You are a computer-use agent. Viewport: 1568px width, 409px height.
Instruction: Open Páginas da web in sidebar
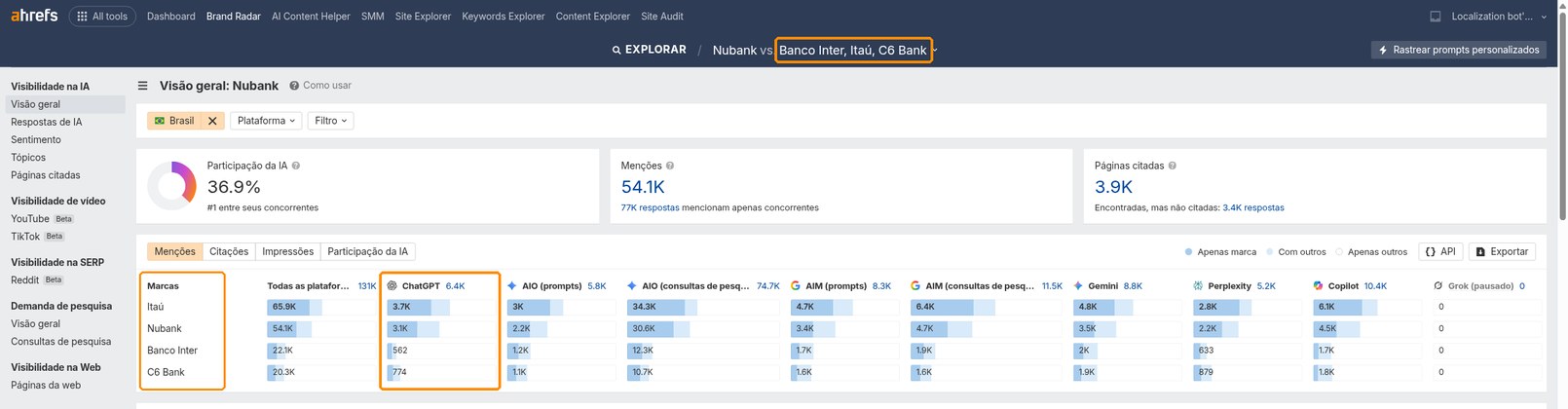(46, 386)
